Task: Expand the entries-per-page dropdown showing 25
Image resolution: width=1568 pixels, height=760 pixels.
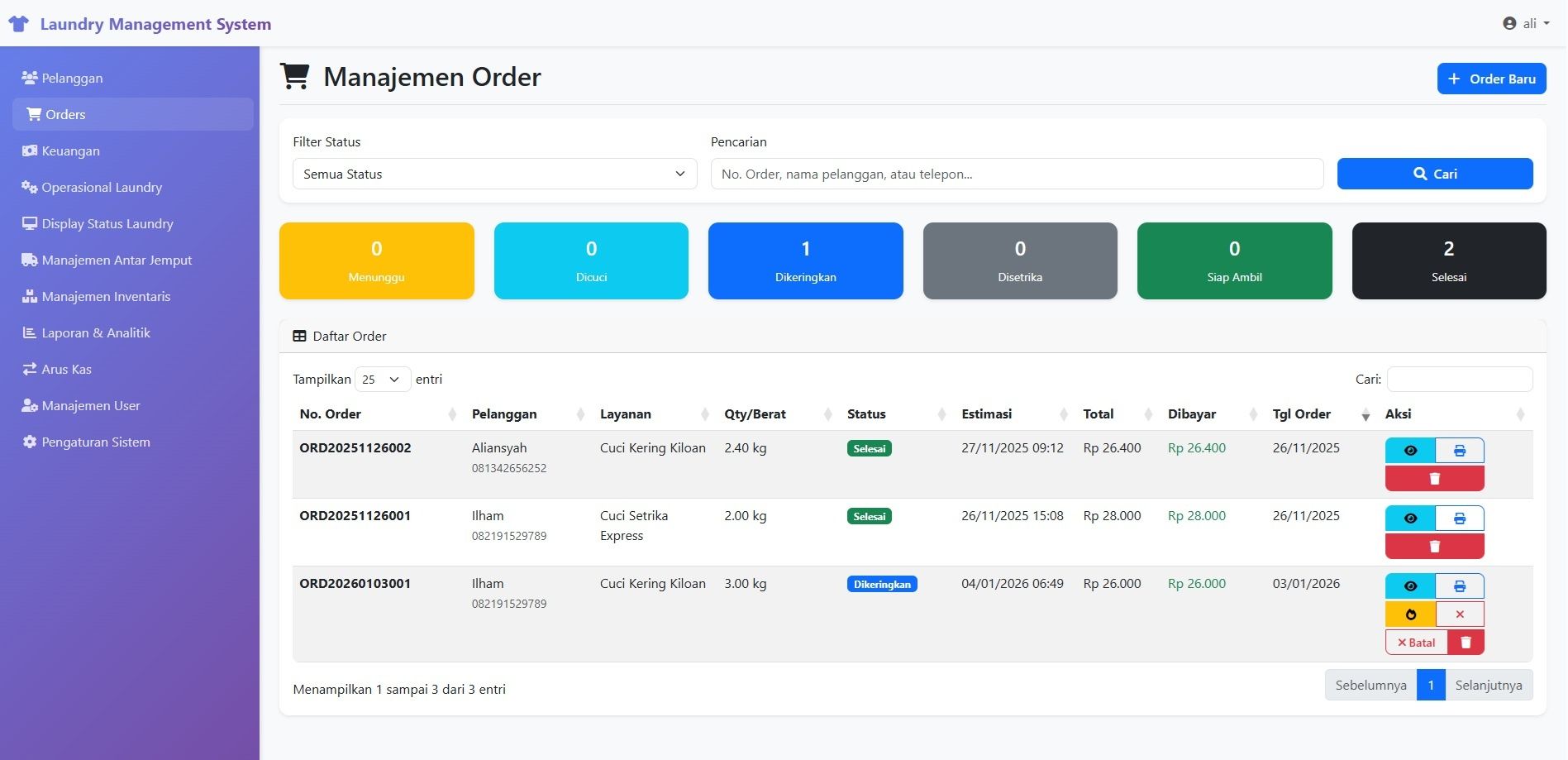Action: [x=382, y=380]
